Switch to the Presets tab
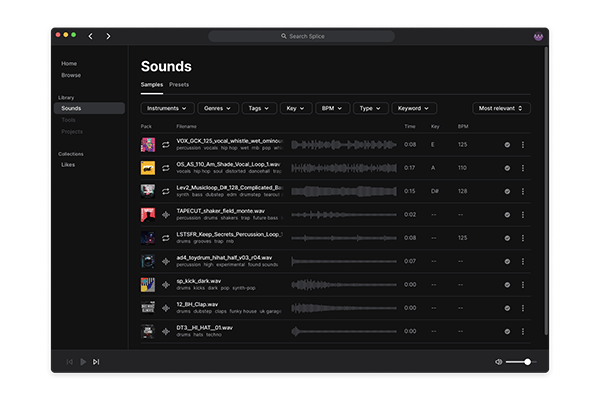Screen dimensions: 600x400 (x=179, y=85)
